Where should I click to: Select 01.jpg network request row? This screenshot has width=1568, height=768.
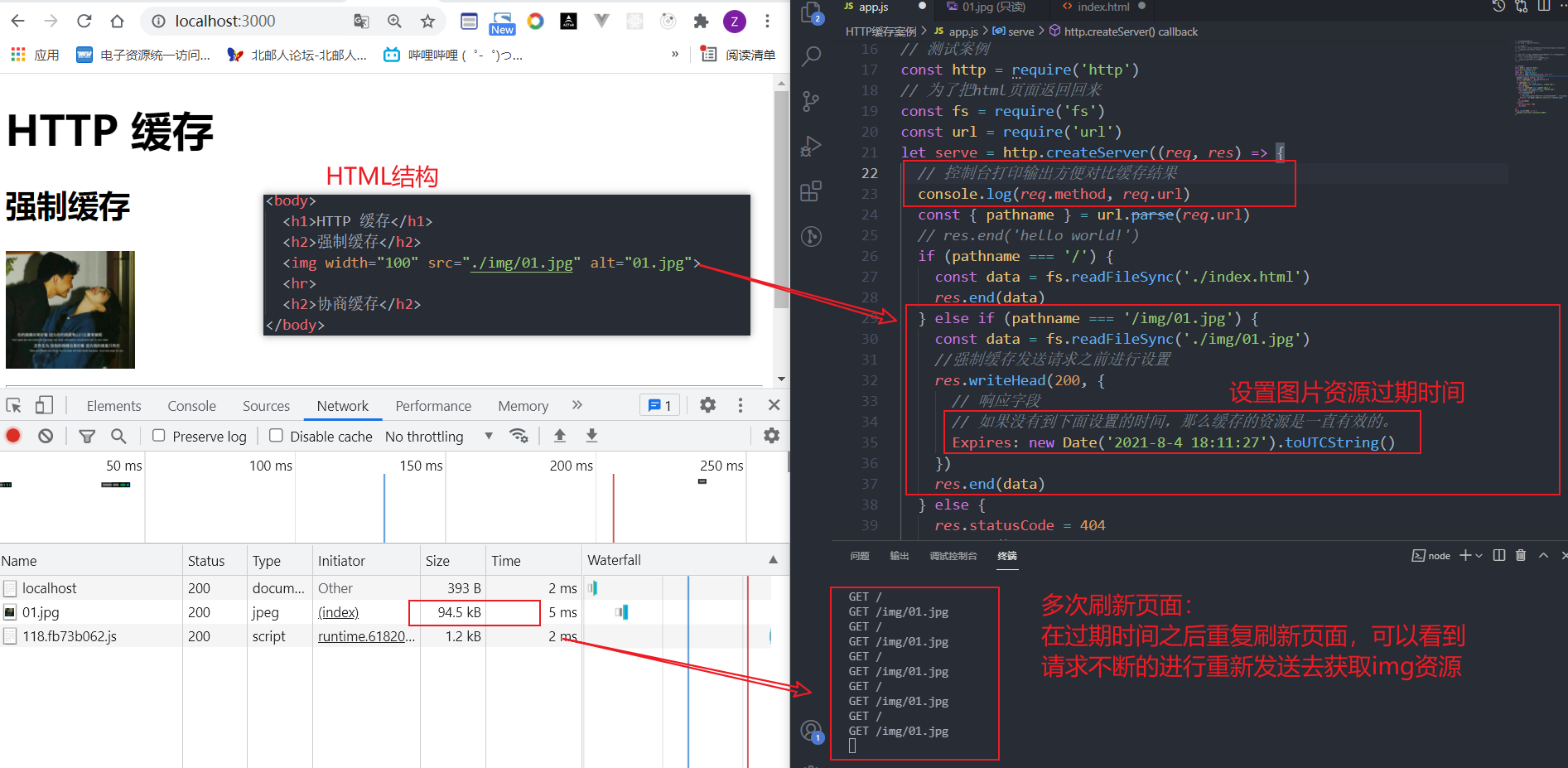(385, 612)
